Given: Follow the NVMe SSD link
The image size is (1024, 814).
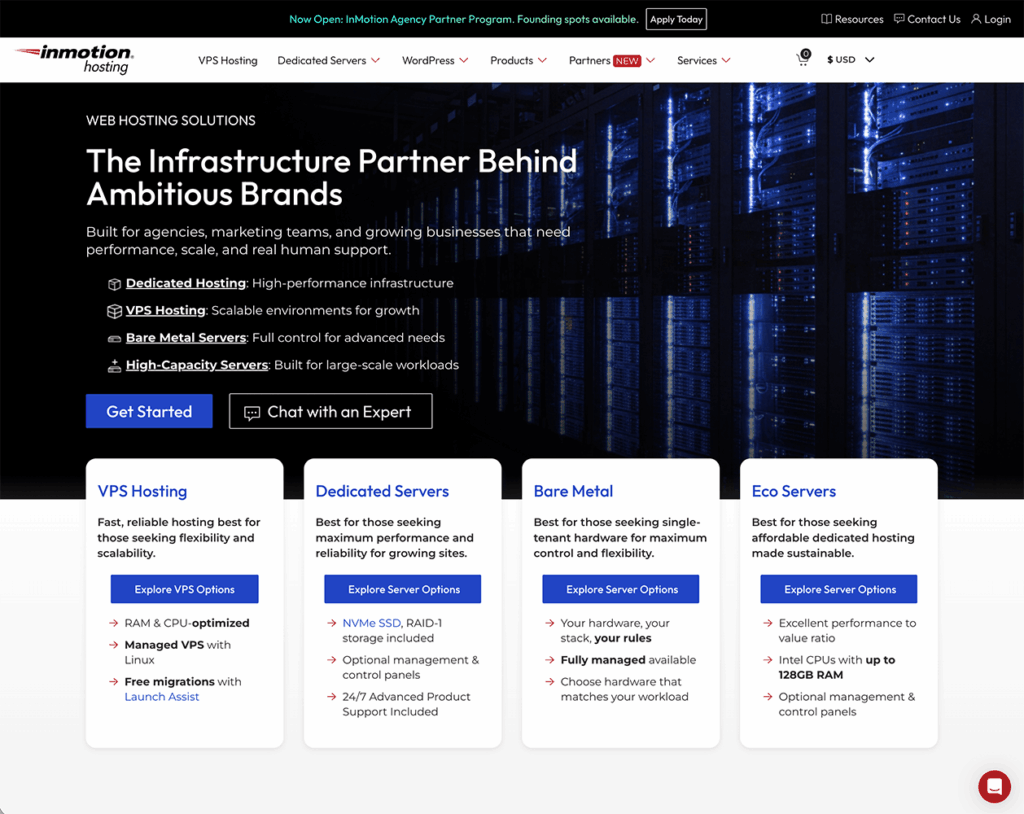Looking at the screenshot, I should coord(372,623).
